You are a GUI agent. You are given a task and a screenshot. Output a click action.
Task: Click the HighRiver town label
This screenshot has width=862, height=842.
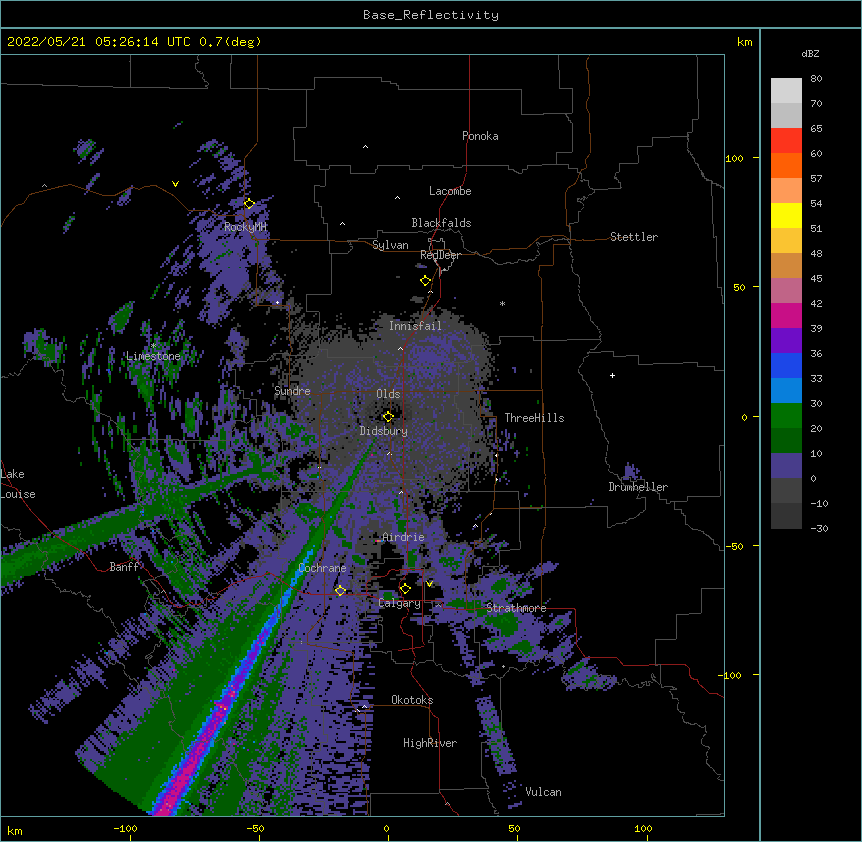[x=430, y=743]
